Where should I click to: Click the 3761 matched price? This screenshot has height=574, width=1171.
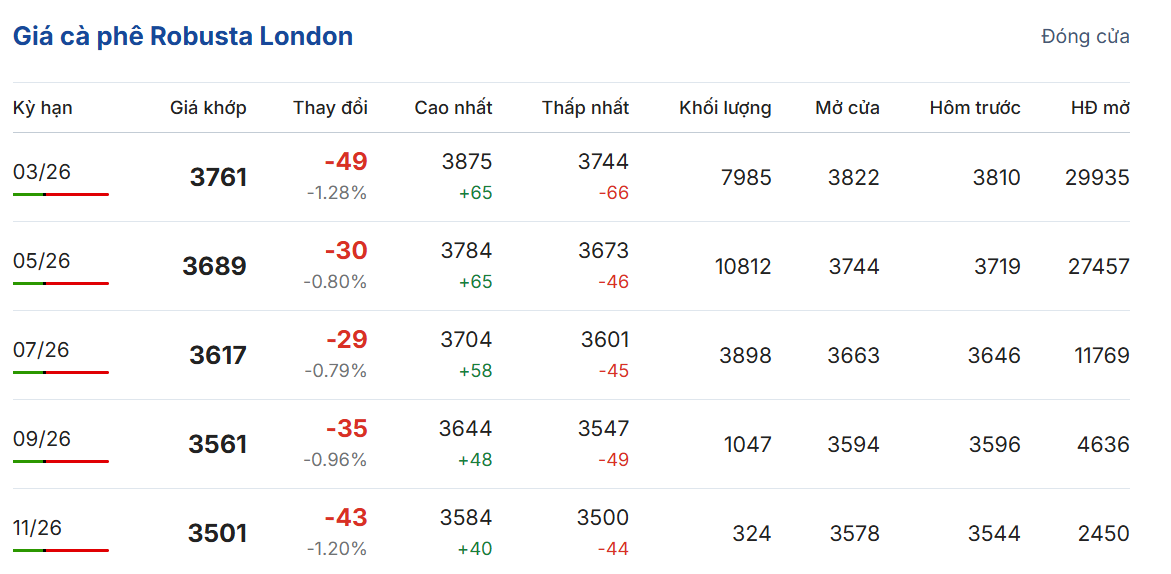pyautogui.click(x=218, y=178)
